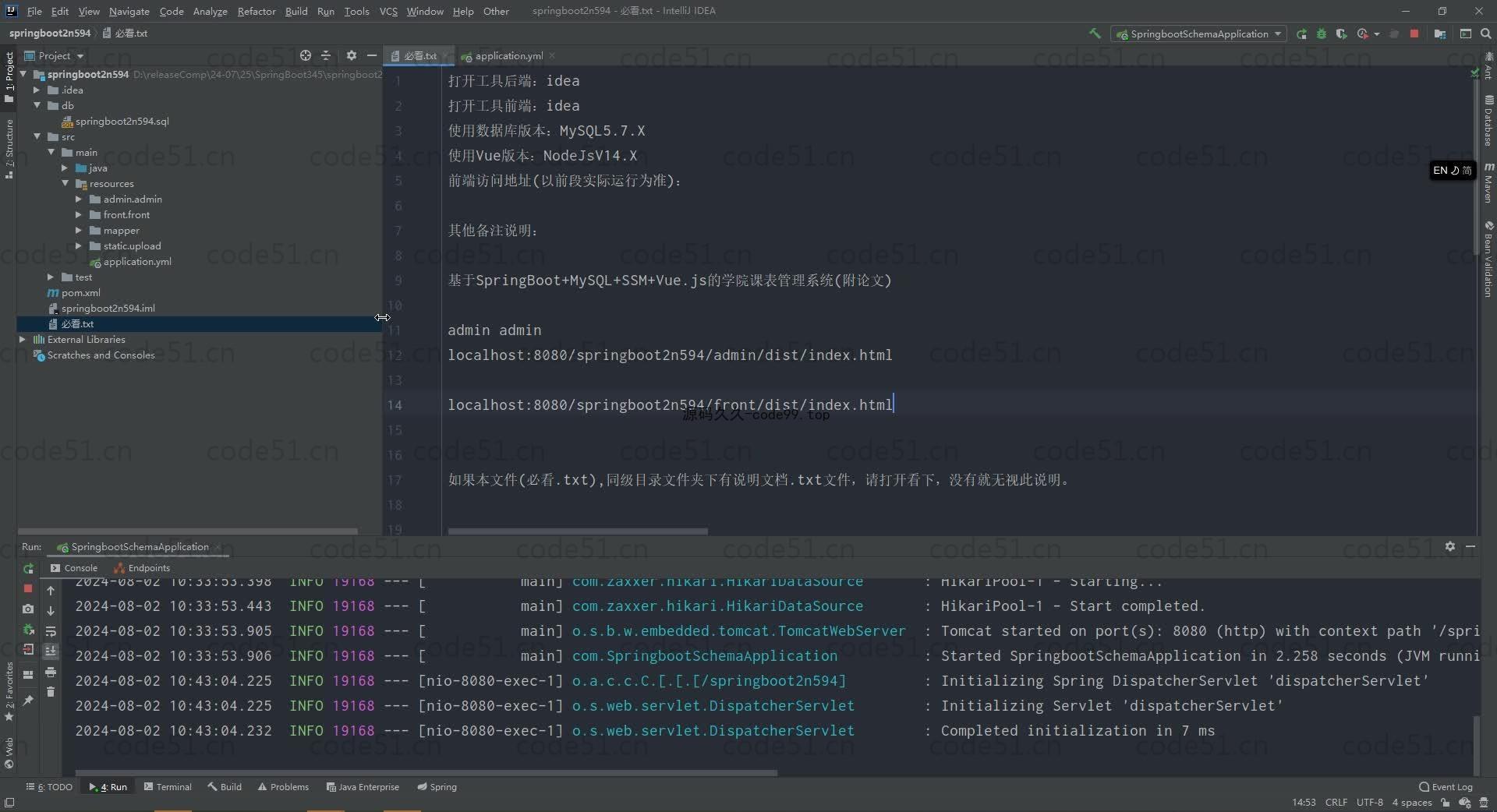
Task: Rerun the application in the Run panel
Action: [x=28, y=568]
